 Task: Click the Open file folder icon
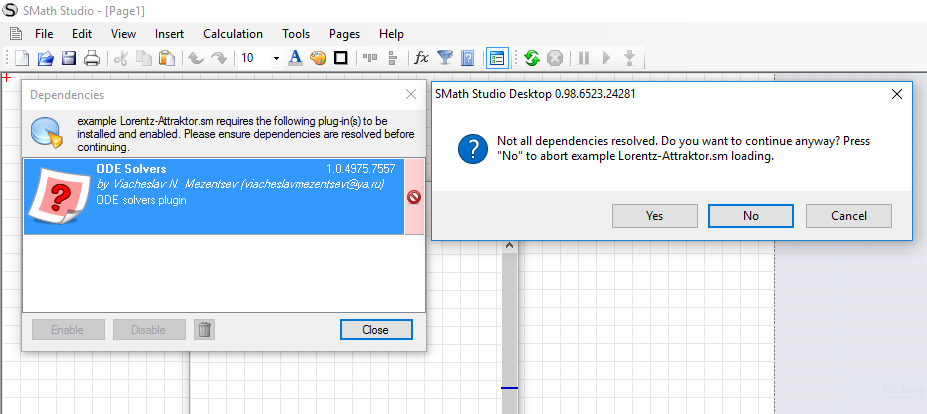click(45, 58)
